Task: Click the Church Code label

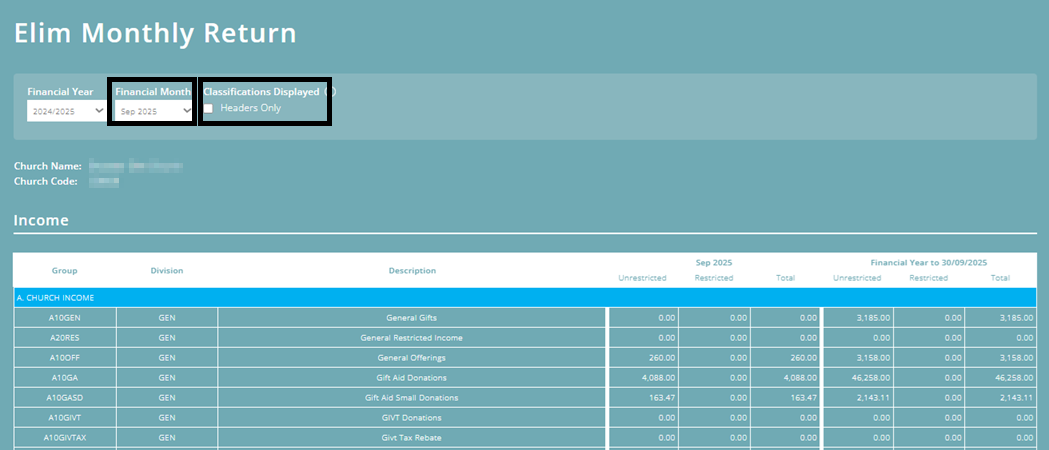Action: [46, 181]
